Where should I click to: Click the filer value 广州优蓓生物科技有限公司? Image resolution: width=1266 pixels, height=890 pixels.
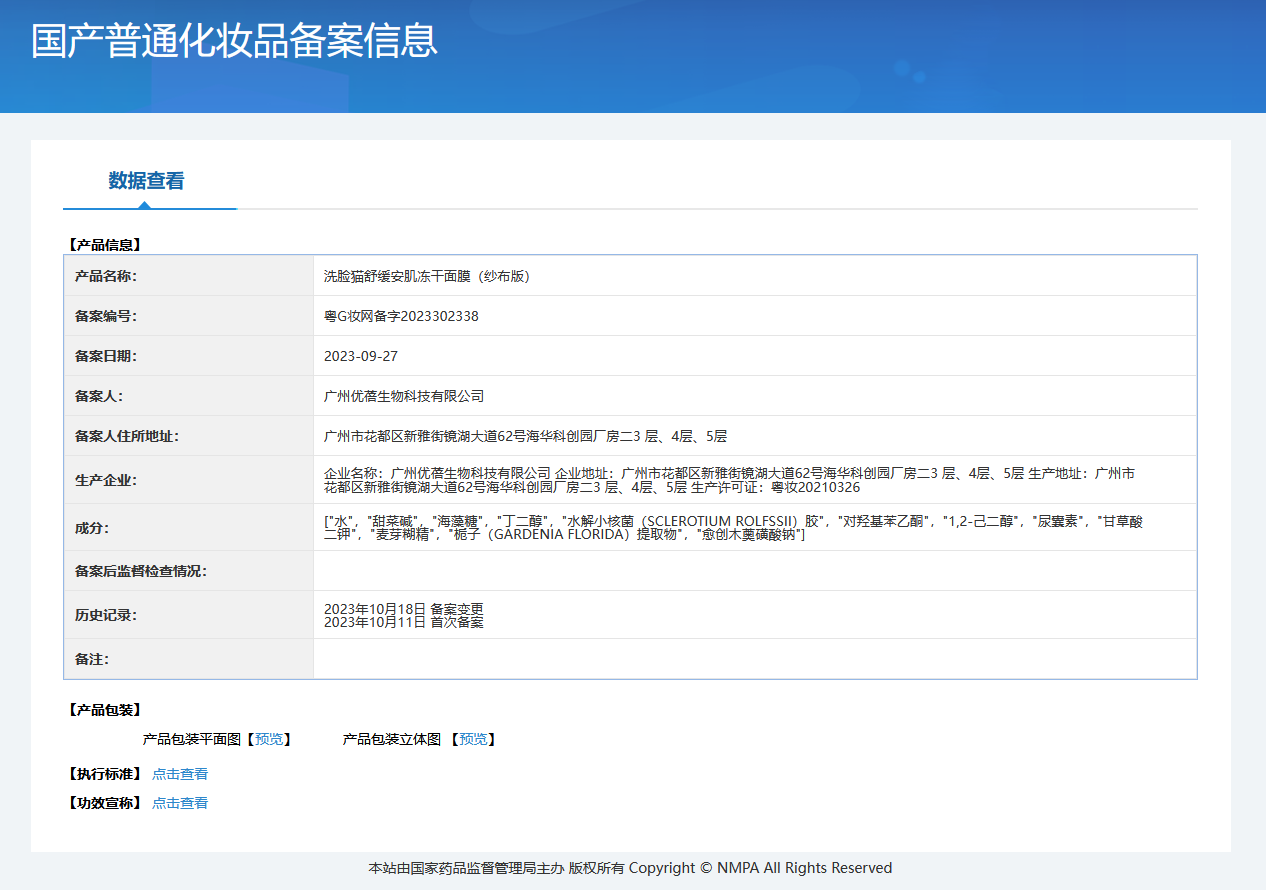tap(404, 396)
